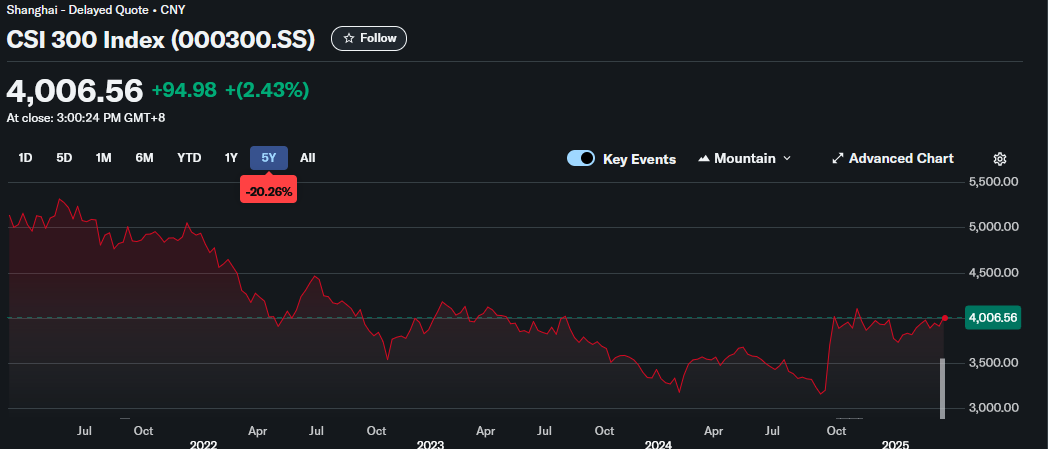Click the Mountain chart type icon

704,158
